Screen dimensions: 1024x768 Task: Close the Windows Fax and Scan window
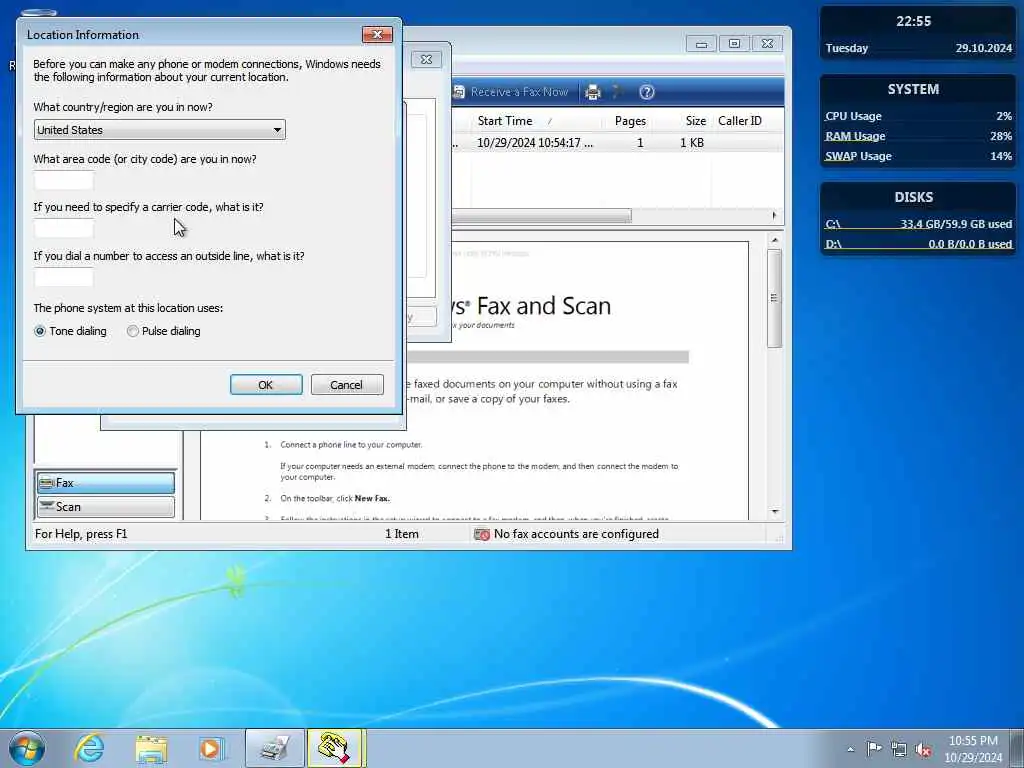pos(768,44)
